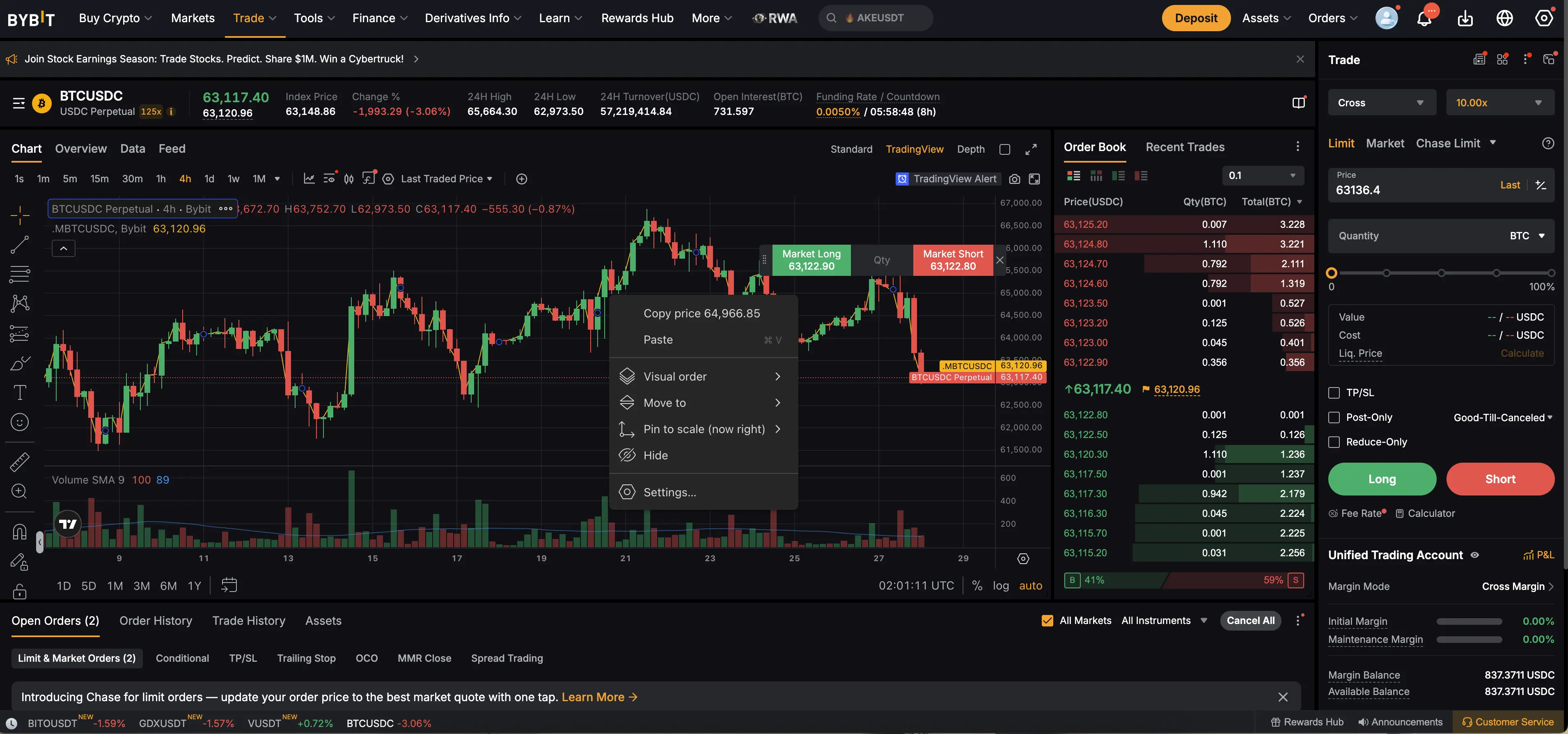This screenshot has width=1568, height=734.
Task: Show only sell orders in order book
Action: pyautogui.click(x=1141, y=176)
